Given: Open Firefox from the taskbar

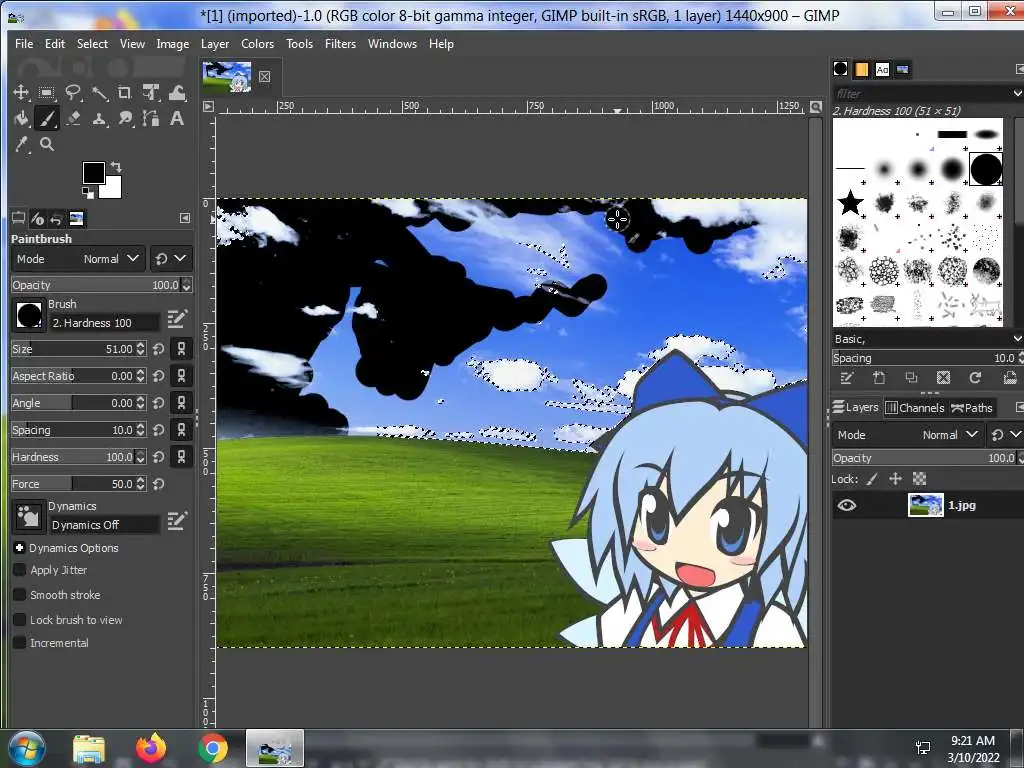Looking at the screenshot, I should pyautogui.click(x=150, y=748).
